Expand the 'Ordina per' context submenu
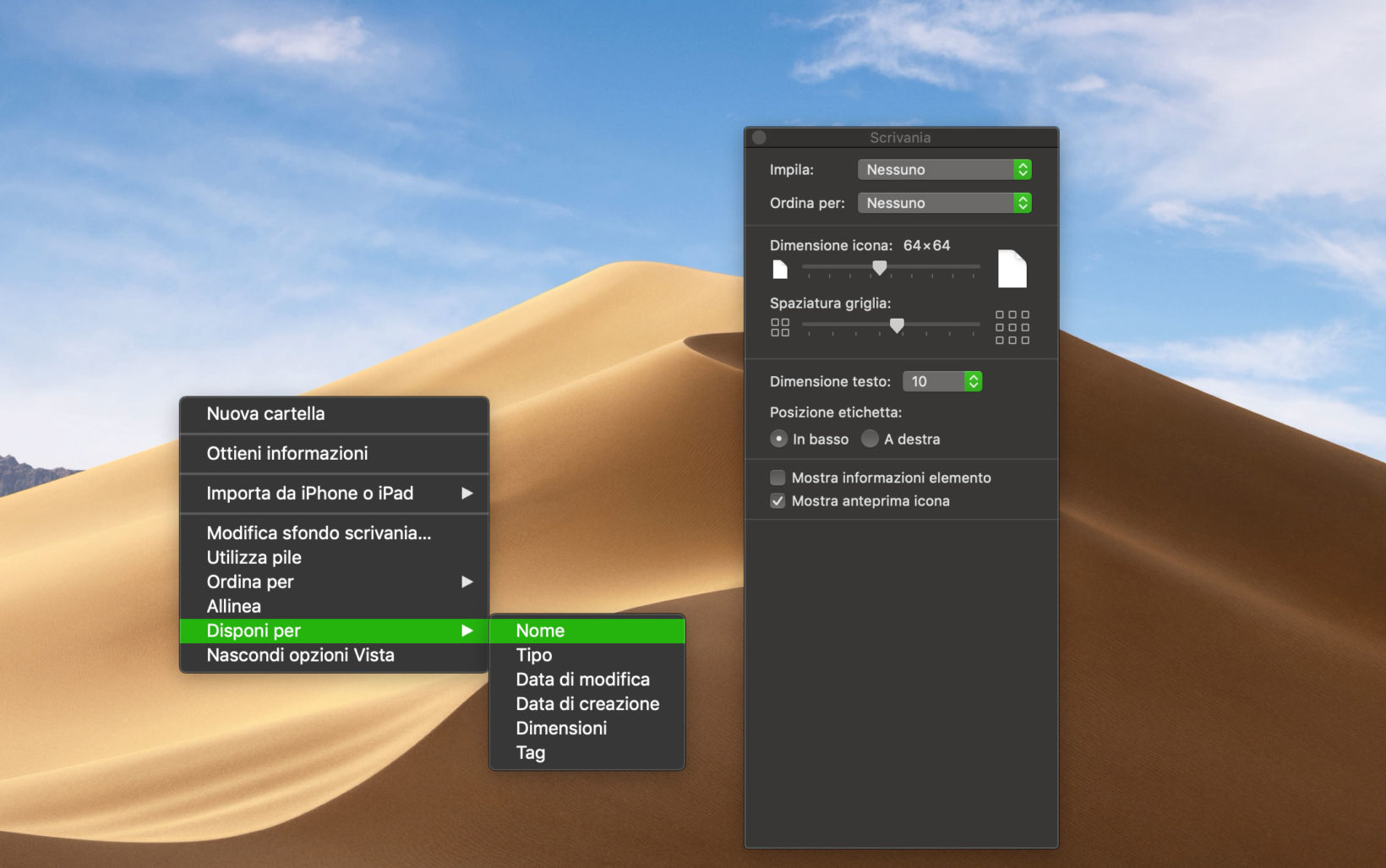The image size is (1386, 868). pyautogui.click(x=335, y=581)
